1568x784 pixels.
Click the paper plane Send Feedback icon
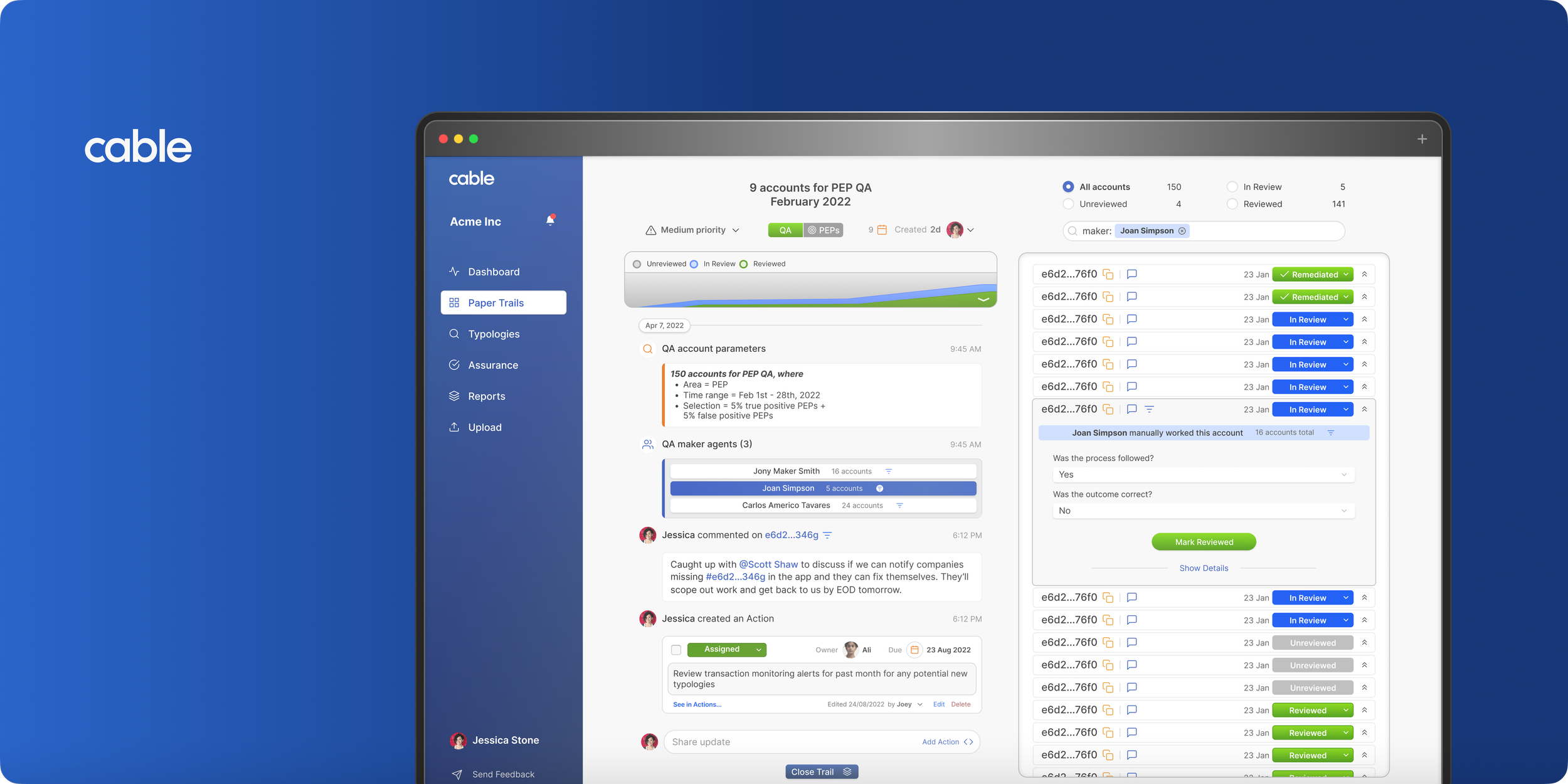(x=457, y=775)
